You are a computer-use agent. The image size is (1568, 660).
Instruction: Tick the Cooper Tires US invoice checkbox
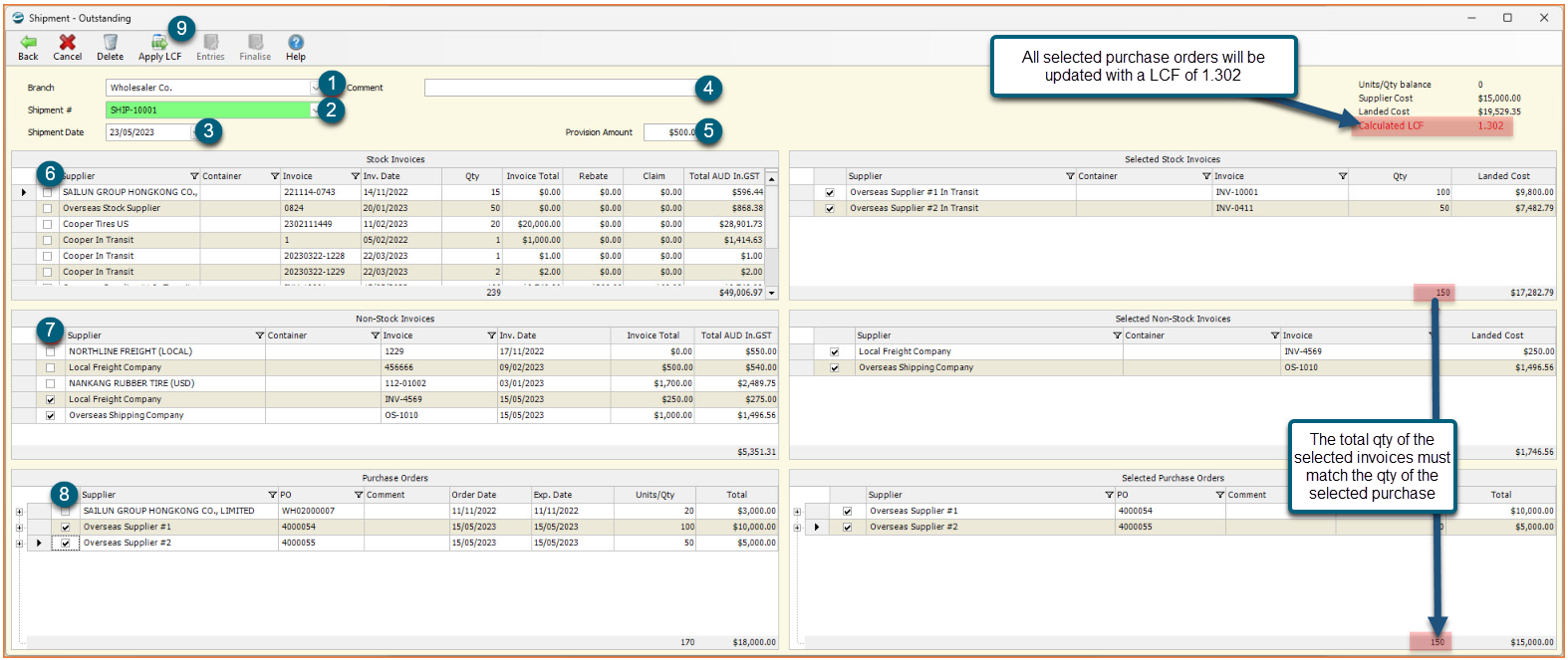47,224
